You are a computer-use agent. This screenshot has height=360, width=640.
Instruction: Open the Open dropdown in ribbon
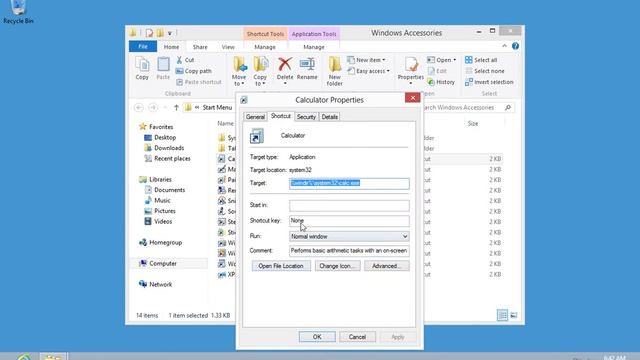click(442, 60)
